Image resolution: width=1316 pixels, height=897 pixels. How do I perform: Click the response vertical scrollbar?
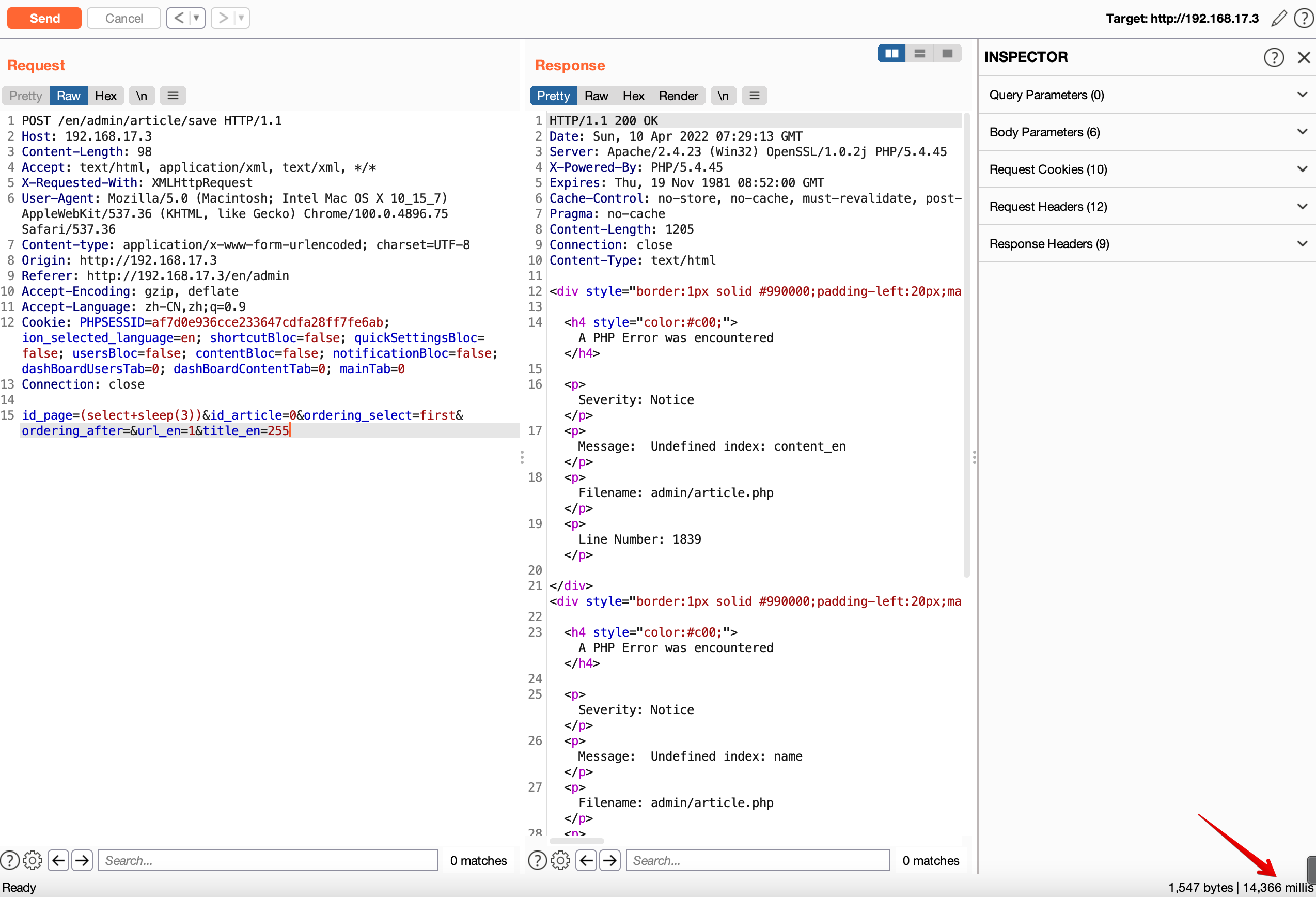pos(966,346)
